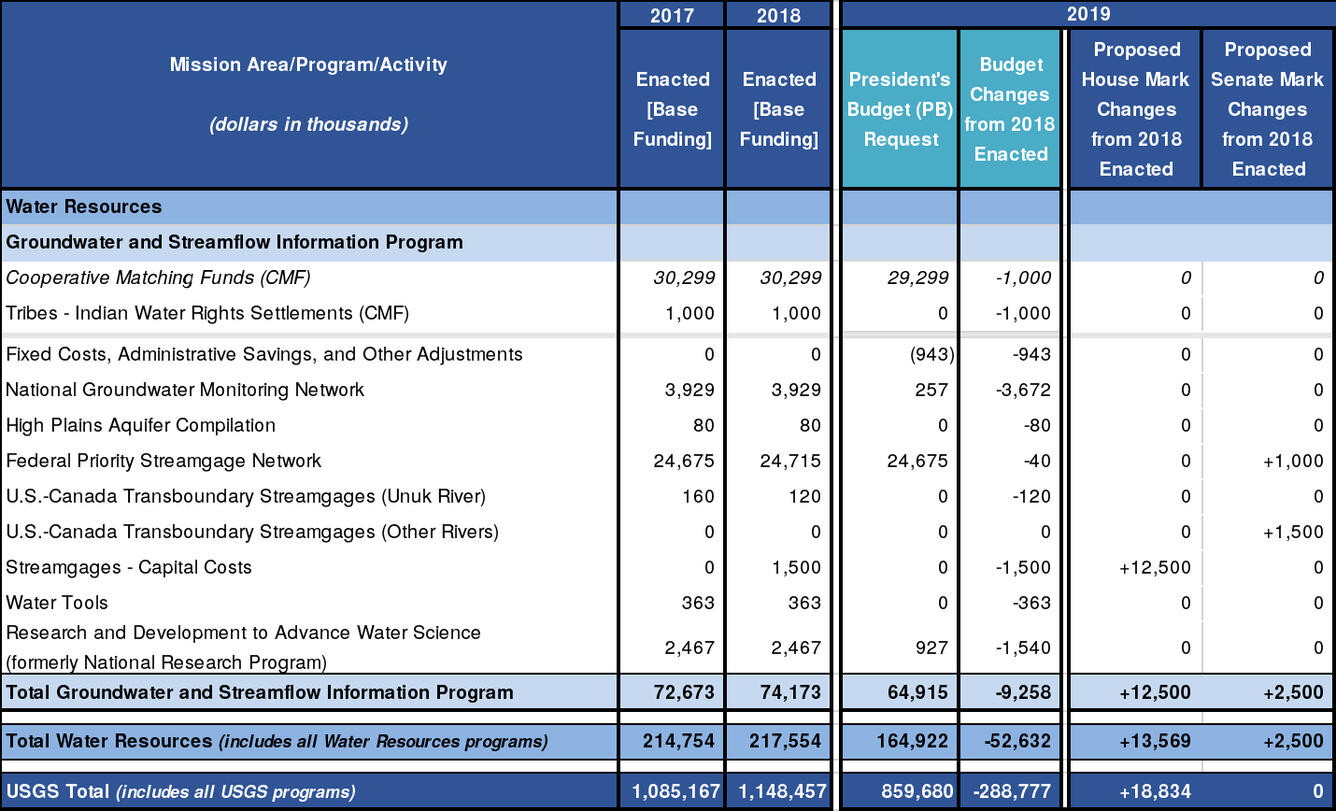
Task: Click the 2017 year header
Action: (x=672, y=15)
